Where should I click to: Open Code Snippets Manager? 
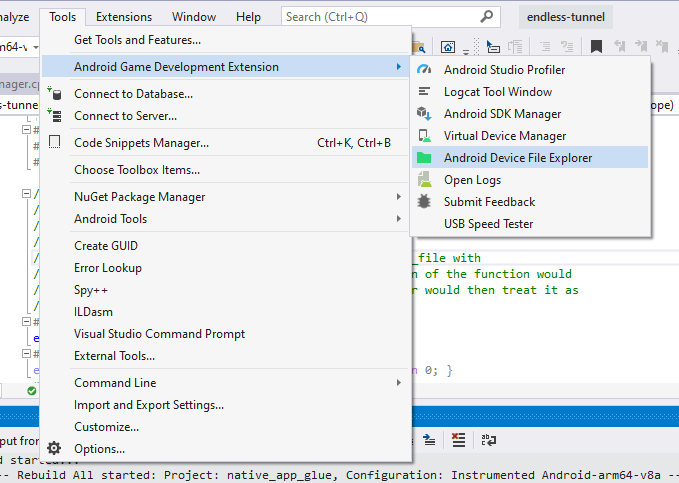point(141,143)
